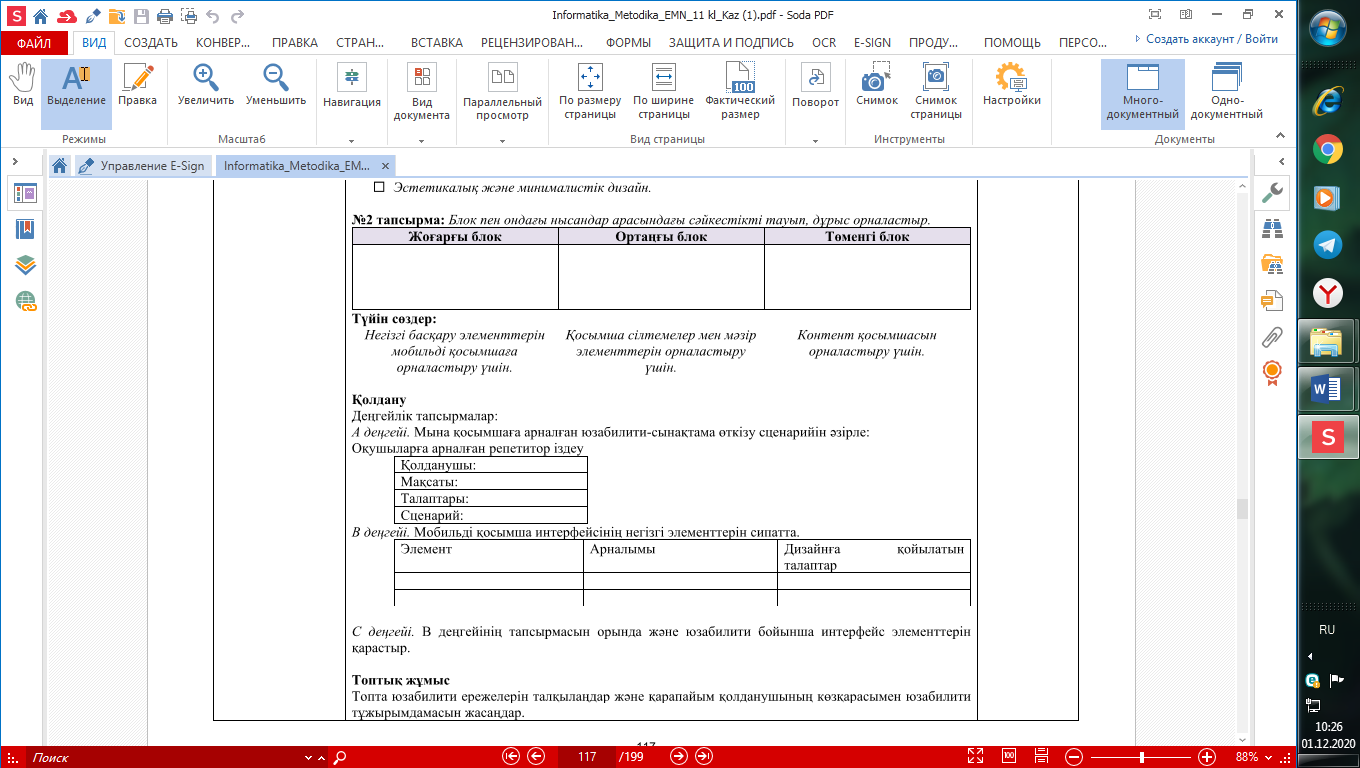Open the ФОРМЫ ribbon tab

click(628, 43)
